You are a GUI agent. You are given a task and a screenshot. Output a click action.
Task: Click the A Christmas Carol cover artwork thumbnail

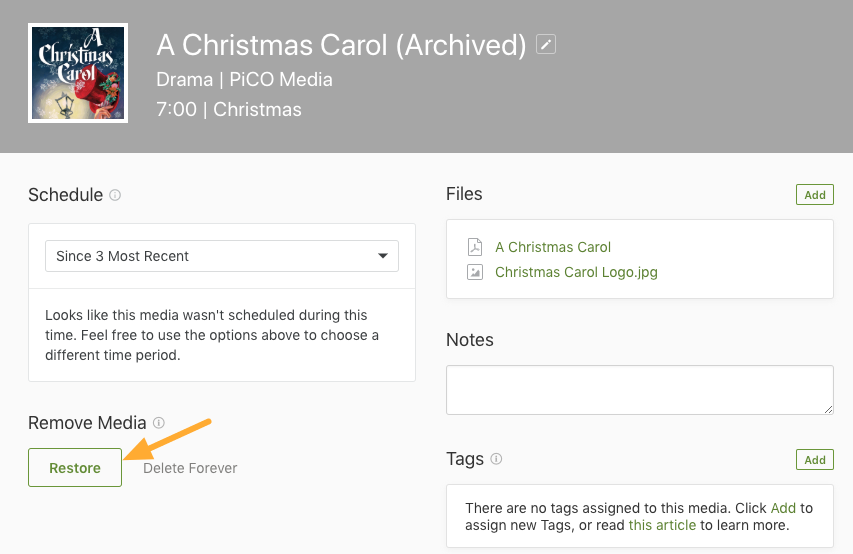(x=78, y=73)
